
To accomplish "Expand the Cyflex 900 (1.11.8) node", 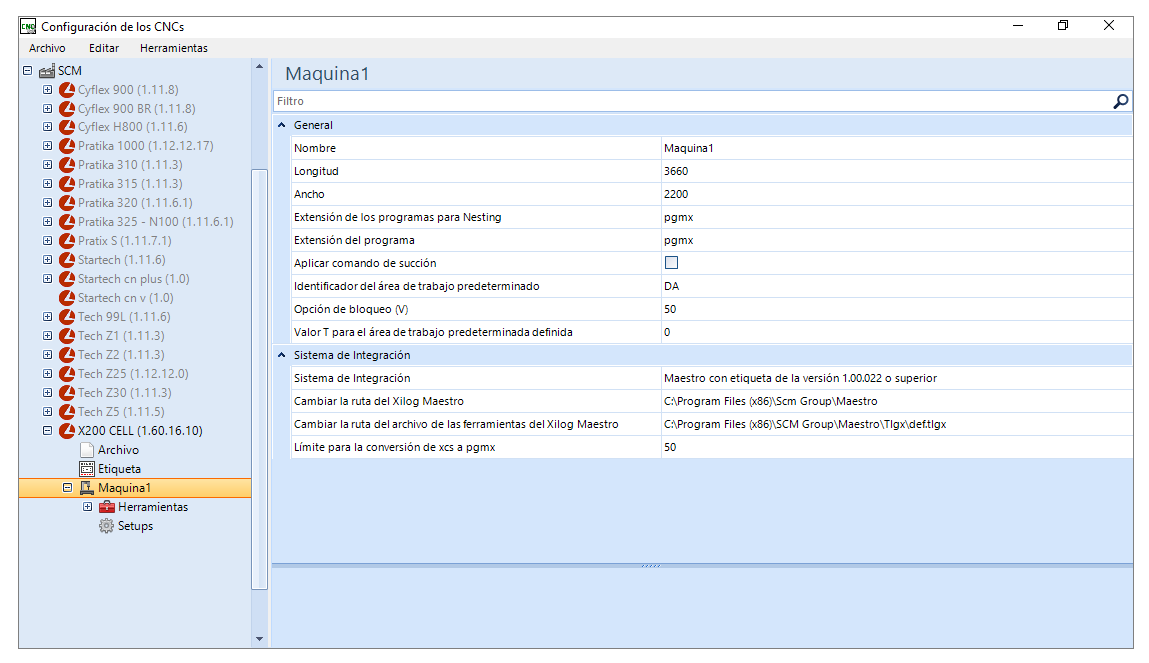I will pos(48,89).
